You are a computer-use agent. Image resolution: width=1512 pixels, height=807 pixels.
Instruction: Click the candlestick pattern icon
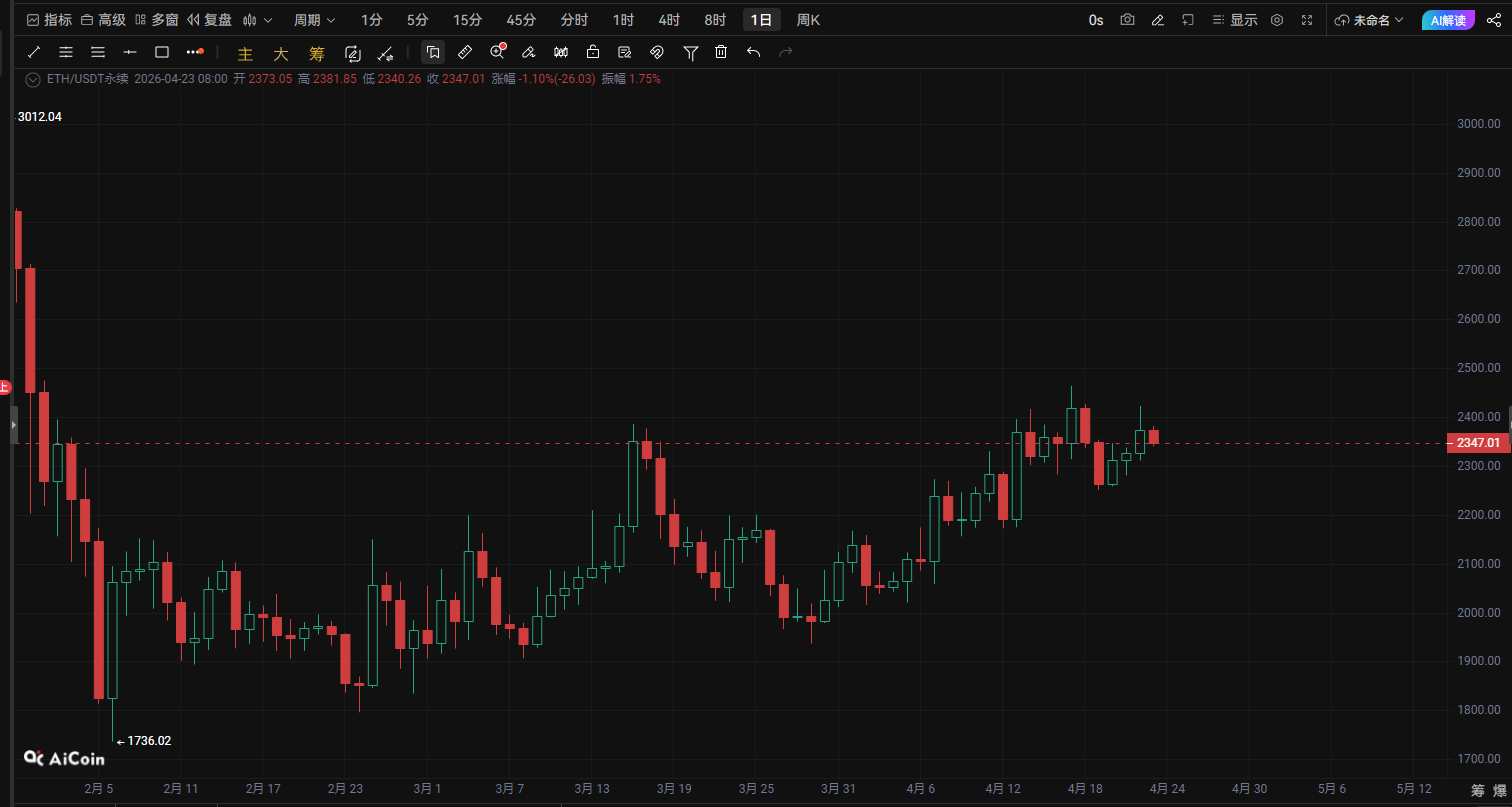point(561,52)
